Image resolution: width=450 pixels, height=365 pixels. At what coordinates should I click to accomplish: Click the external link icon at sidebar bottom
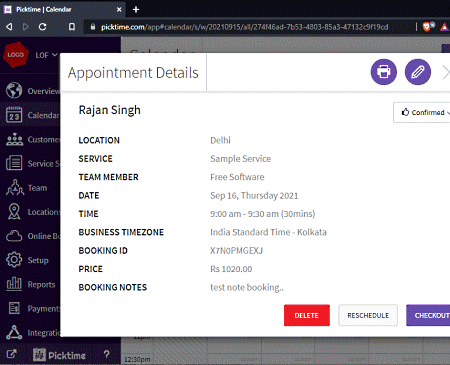point(11,354)
